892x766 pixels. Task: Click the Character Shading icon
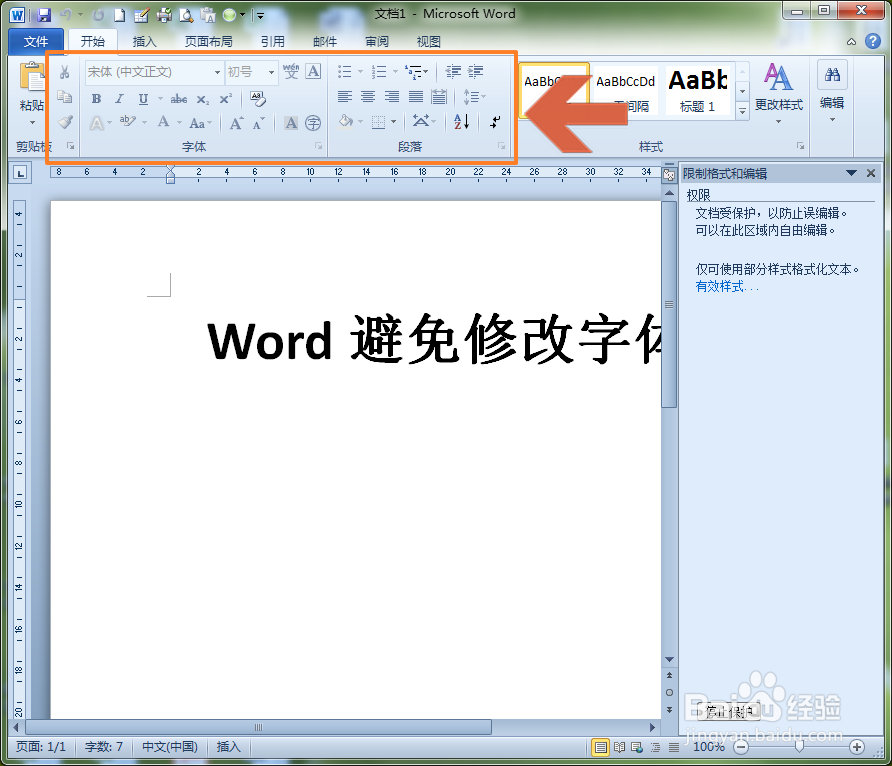point(291,123)
